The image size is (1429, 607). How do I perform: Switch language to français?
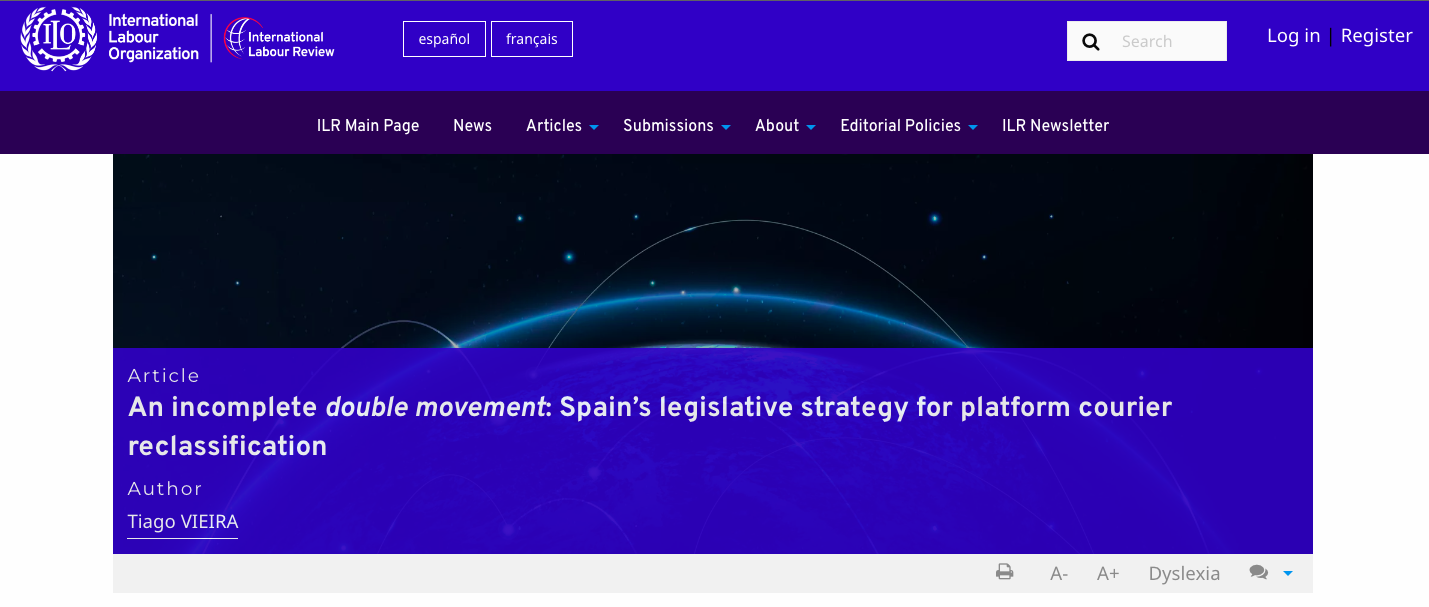(x=531, y=40)
